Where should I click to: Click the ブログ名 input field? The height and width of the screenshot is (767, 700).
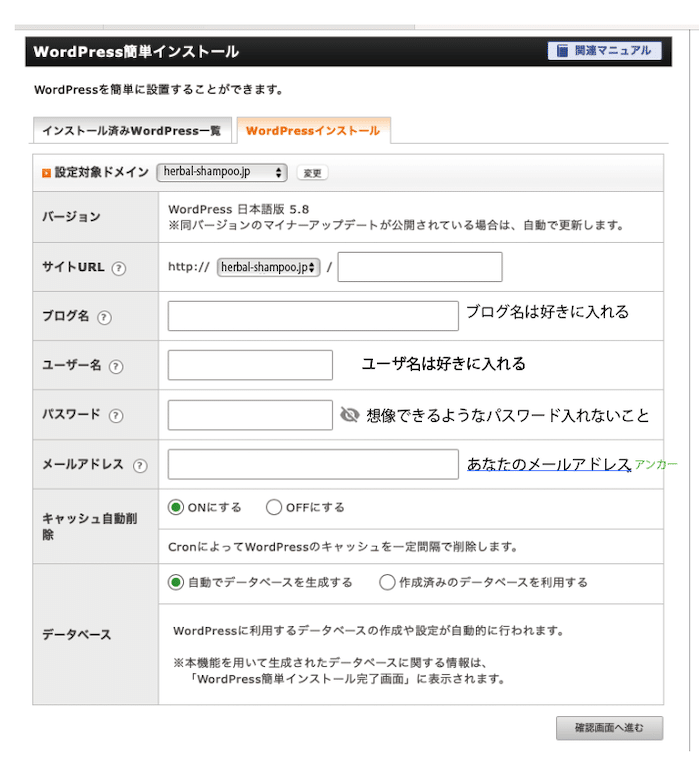click(x=313, y=316)
